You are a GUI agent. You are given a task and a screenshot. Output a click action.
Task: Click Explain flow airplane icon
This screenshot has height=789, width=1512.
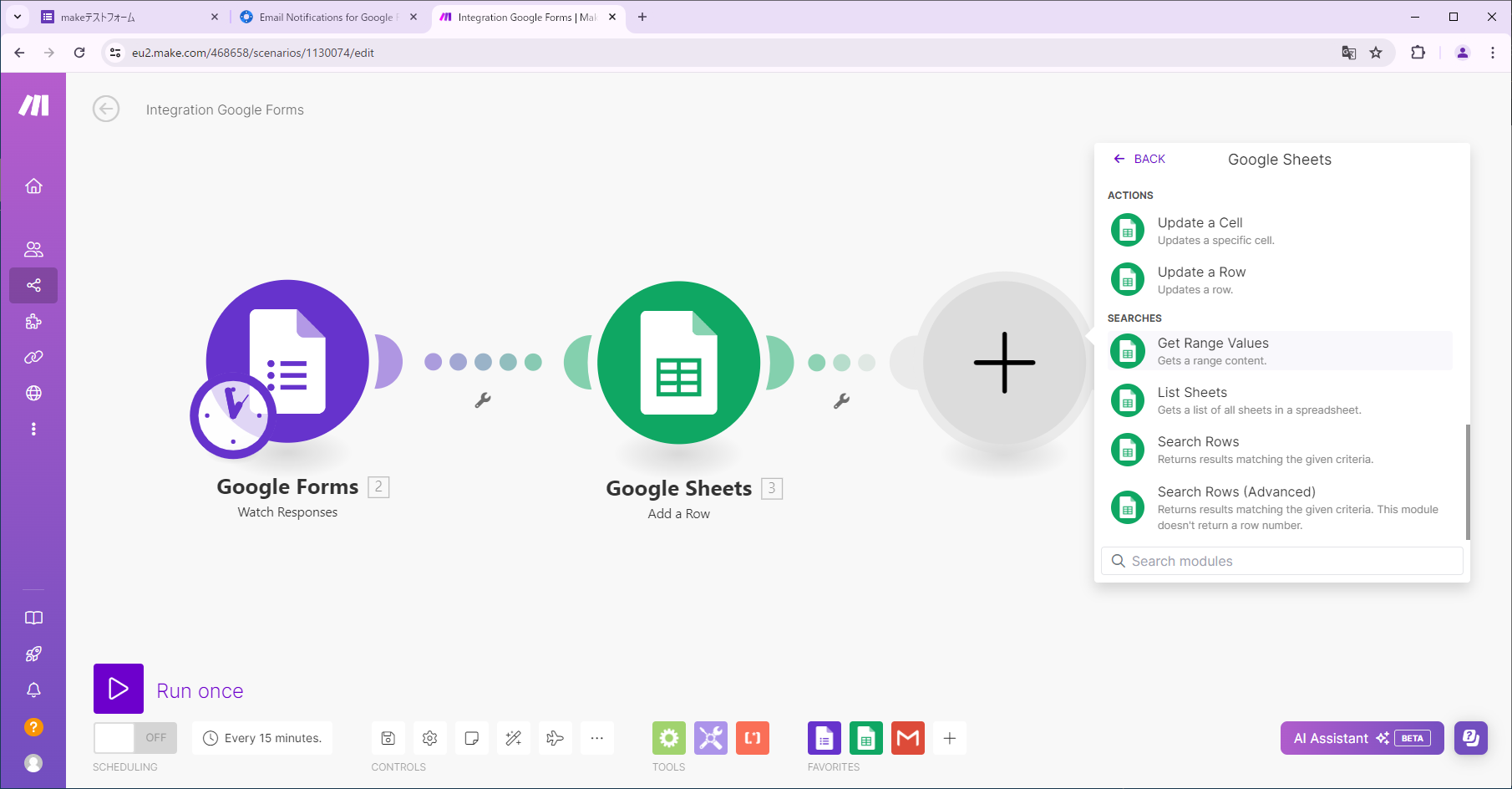pos(556,738)
